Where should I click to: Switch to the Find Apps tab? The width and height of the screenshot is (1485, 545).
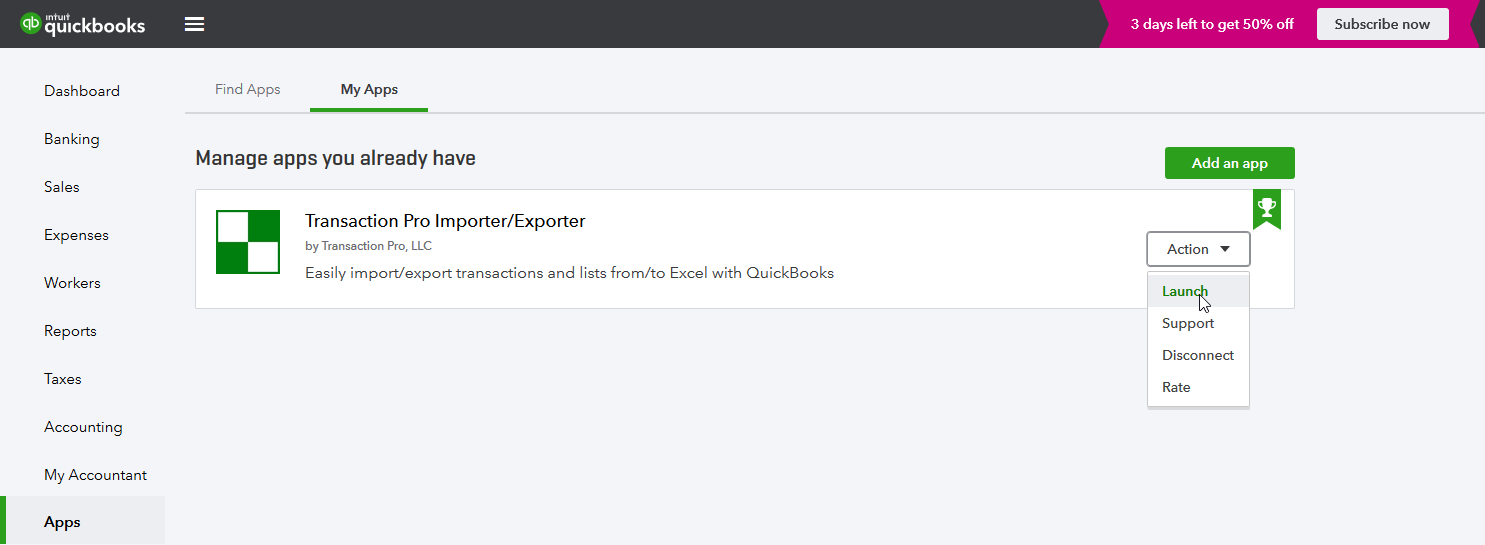pos(248,89)
